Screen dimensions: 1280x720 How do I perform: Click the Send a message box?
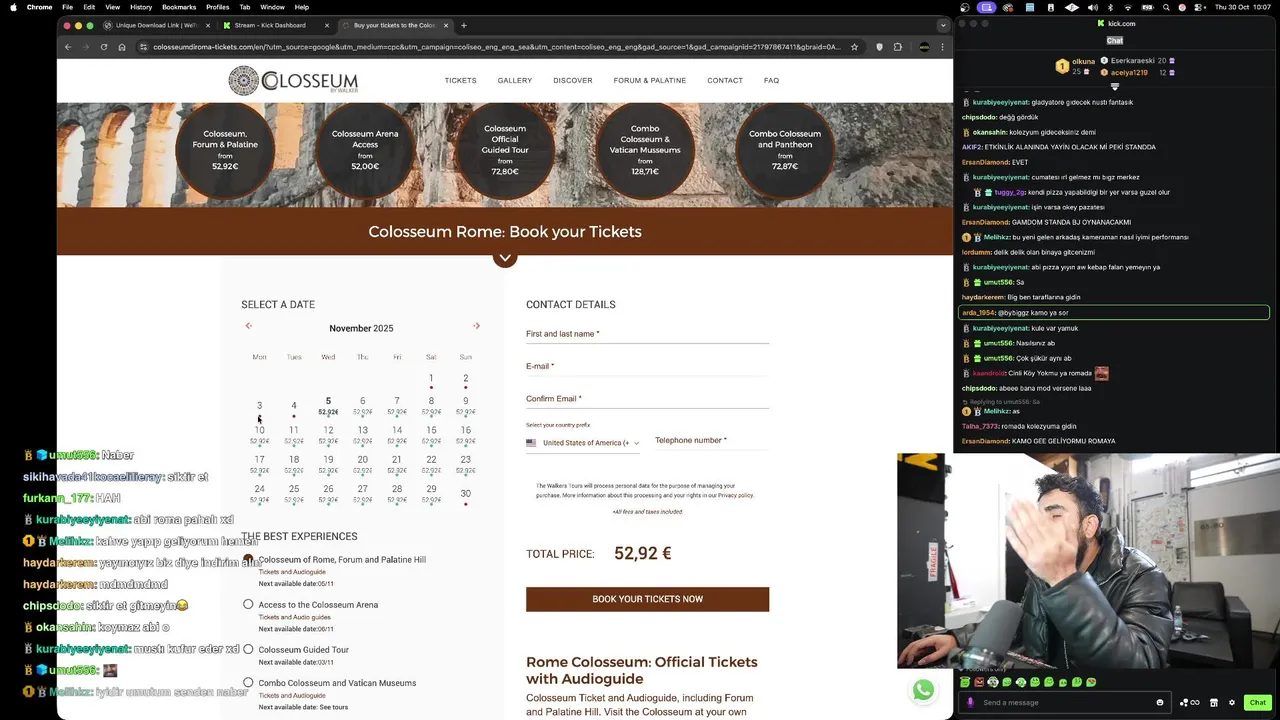coord(1065,702)
